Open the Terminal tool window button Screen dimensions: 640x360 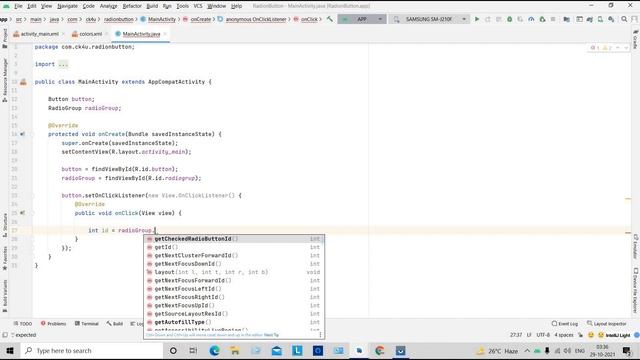[x=87, y=324]
